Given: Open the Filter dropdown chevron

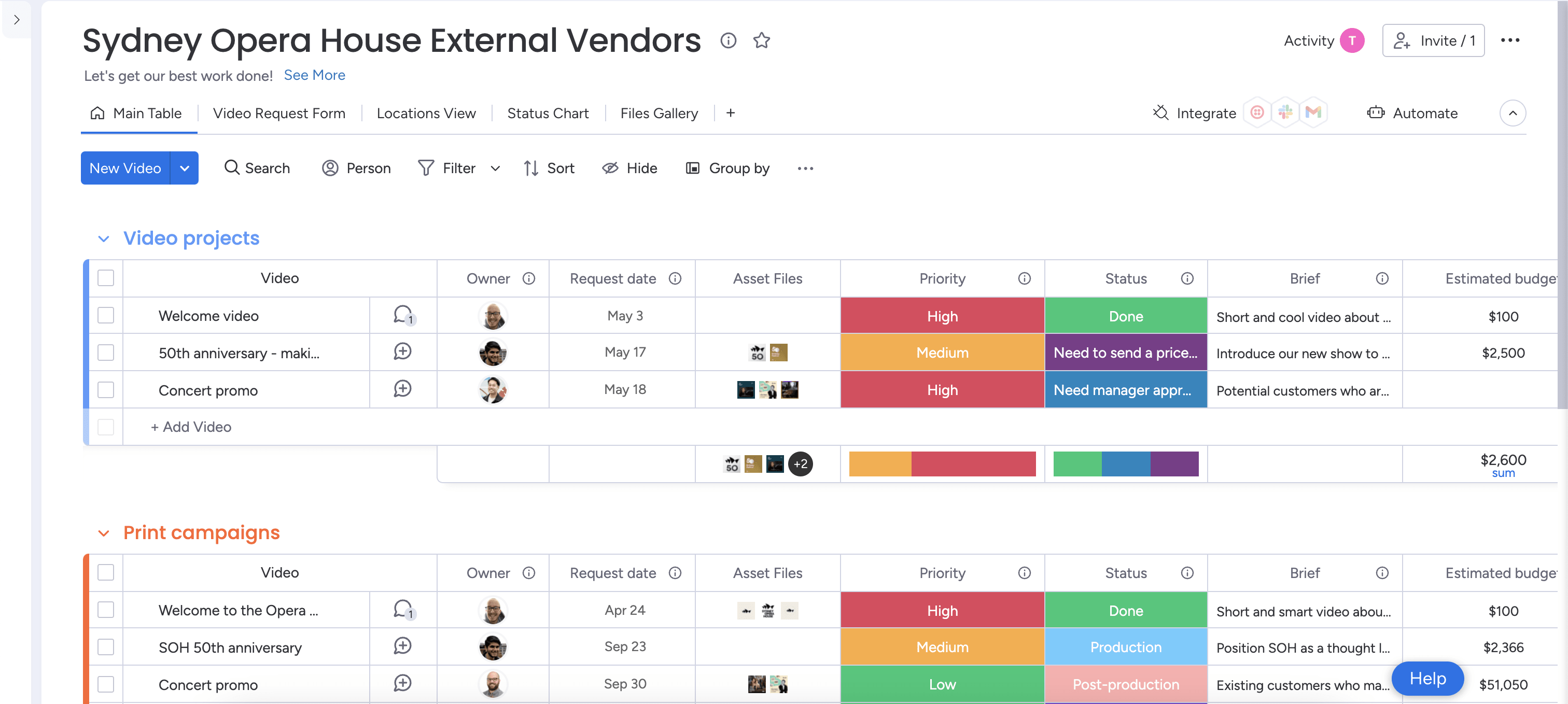Looking at the screenshot, I should (x=496, y=168).
